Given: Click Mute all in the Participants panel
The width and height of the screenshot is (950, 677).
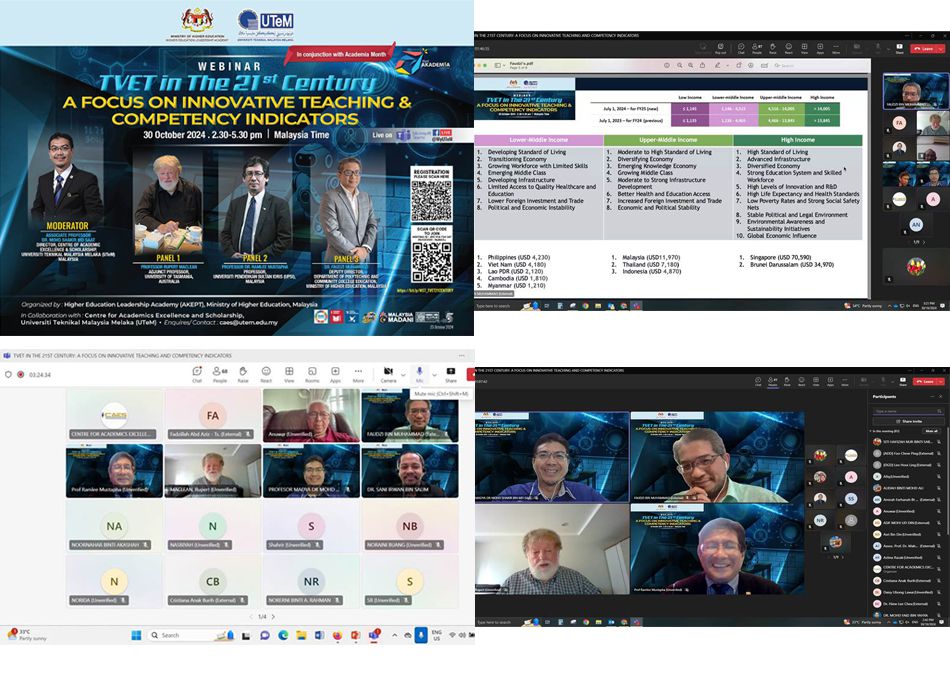Looking at the screenshot, I should (930, 430).
